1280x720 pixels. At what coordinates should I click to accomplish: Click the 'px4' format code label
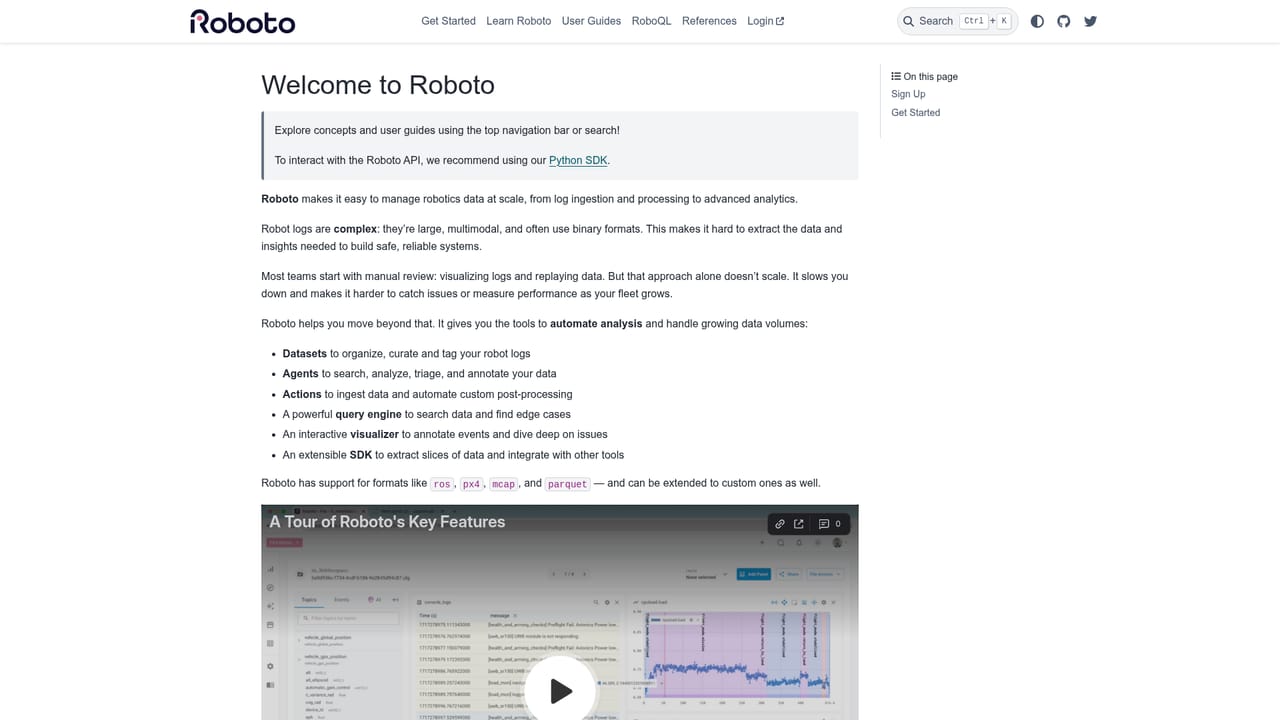471,484
